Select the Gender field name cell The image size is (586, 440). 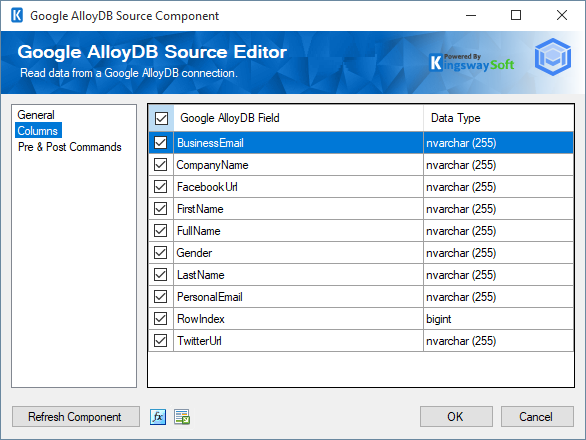(x=299, y=253)
